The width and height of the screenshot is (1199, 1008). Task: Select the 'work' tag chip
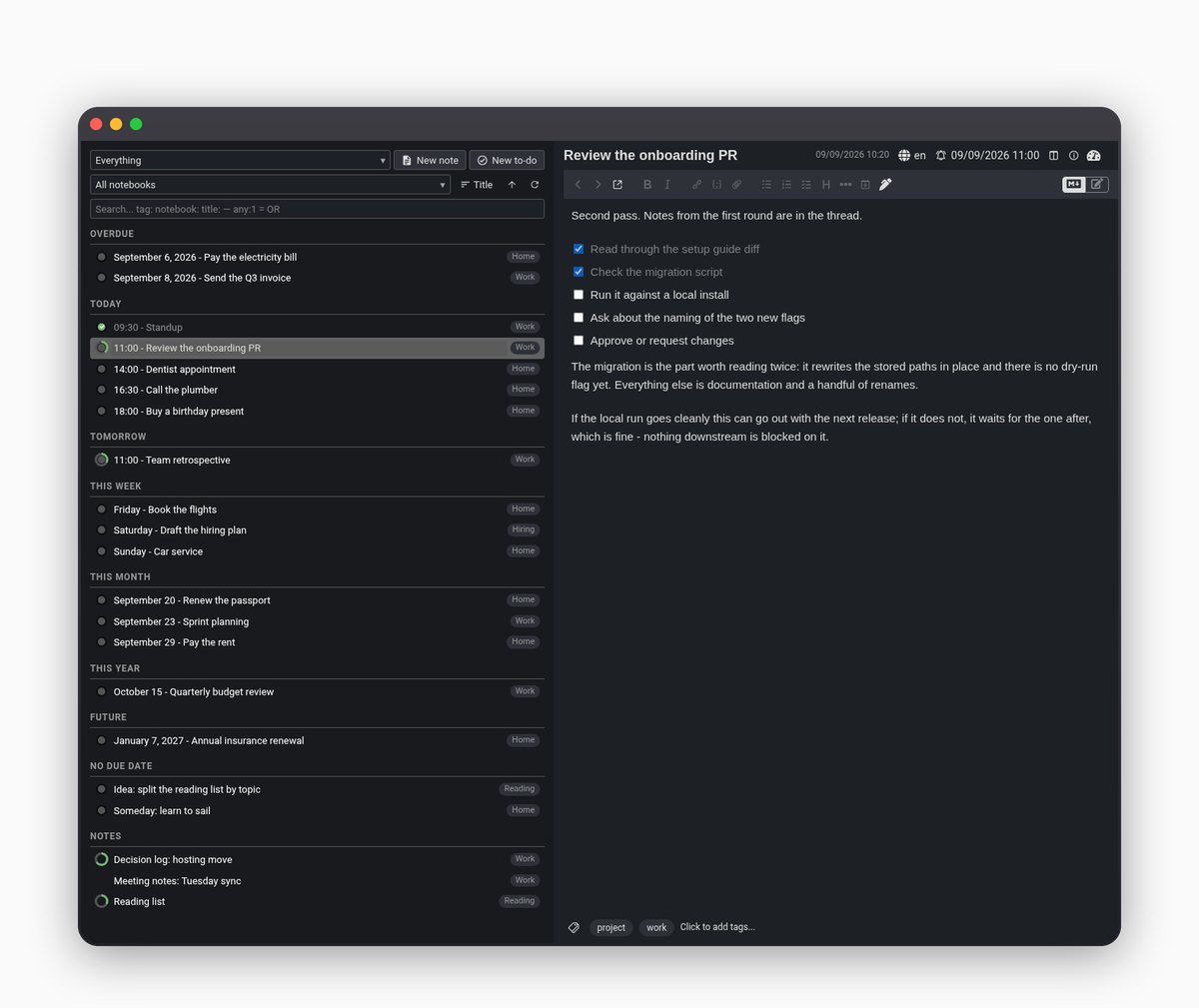point(656,928)
